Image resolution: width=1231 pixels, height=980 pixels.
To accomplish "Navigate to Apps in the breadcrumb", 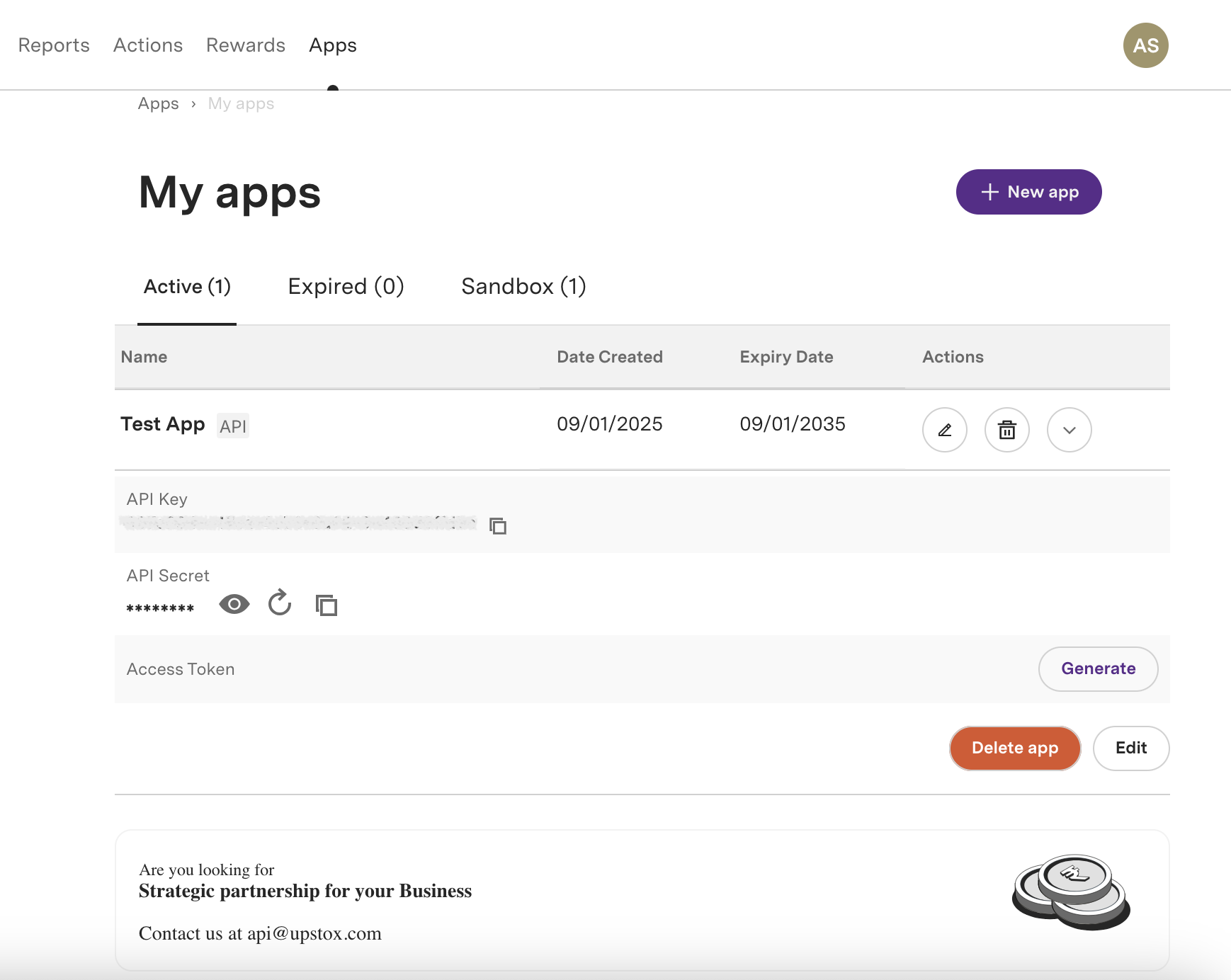I will pos(159,104).
